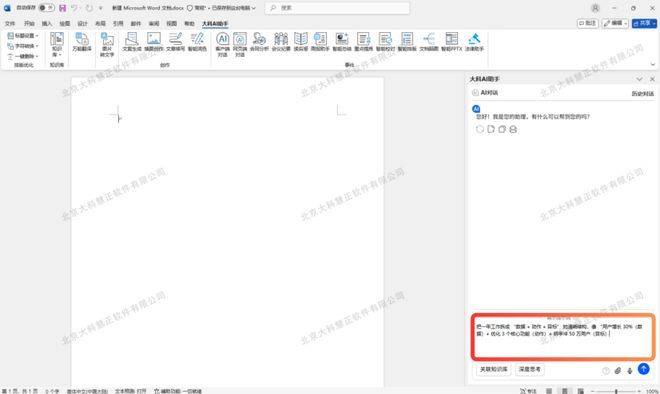Viewport: 660px width, 394px height.
Task: Select the AI对话 tab in assistant pane
Action: click(485, 93)
